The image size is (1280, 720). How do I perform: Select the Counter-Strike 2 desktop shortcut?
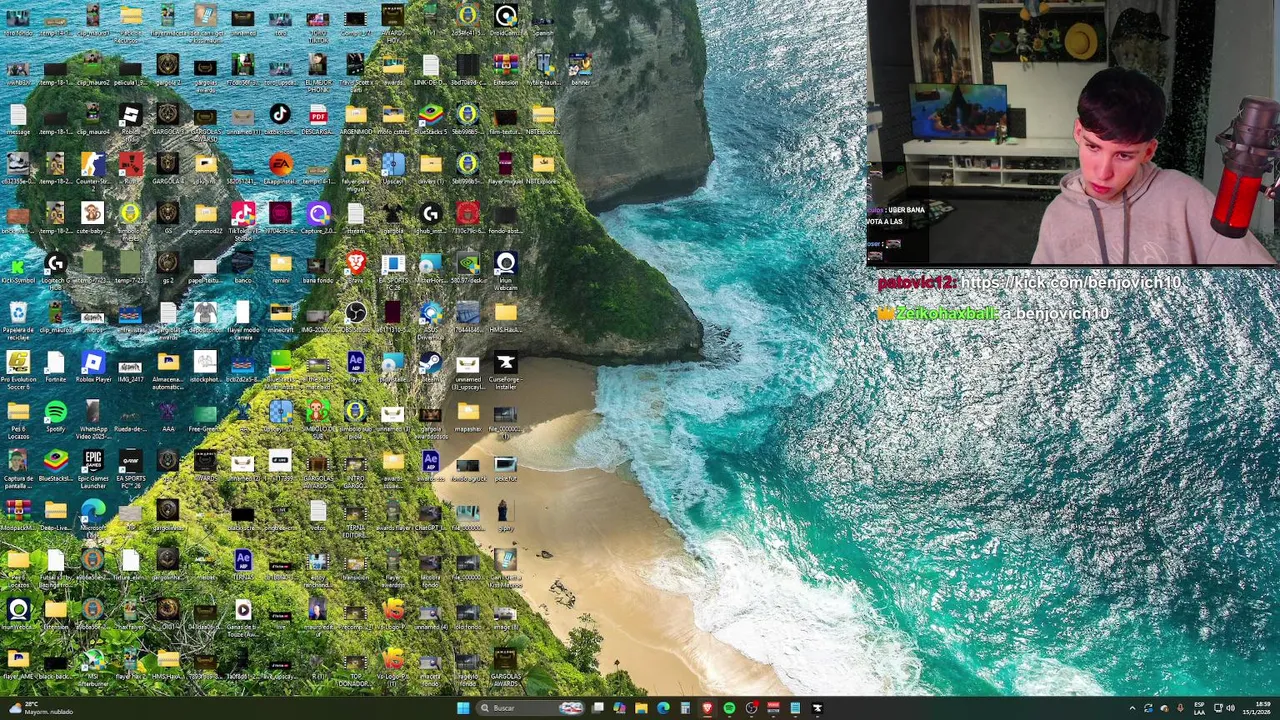(x=93, y=168)
